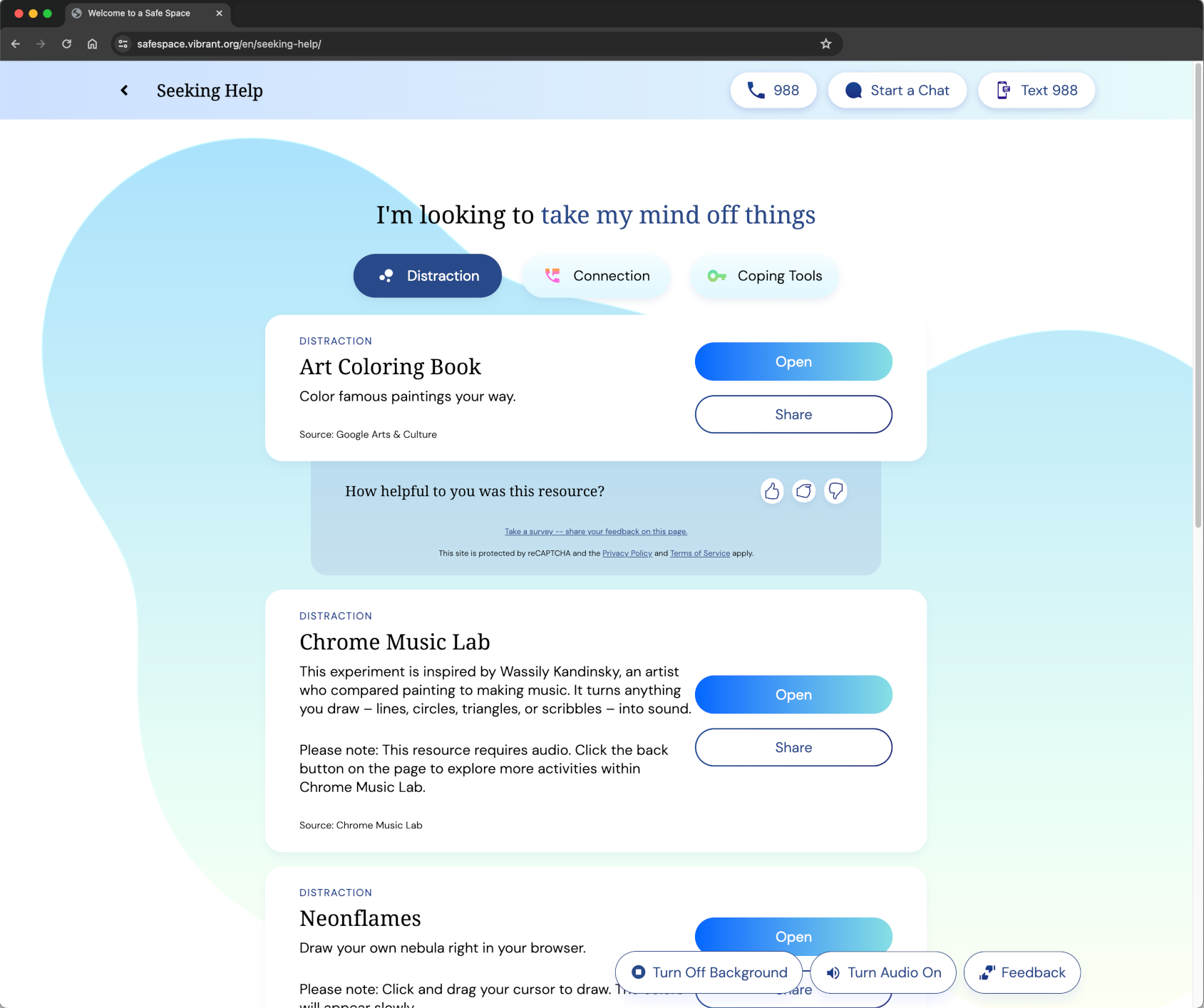Viewport: 1204px width, 1008px height.
Task: Bookmark this page with star icon
Action: pos(825,44)
